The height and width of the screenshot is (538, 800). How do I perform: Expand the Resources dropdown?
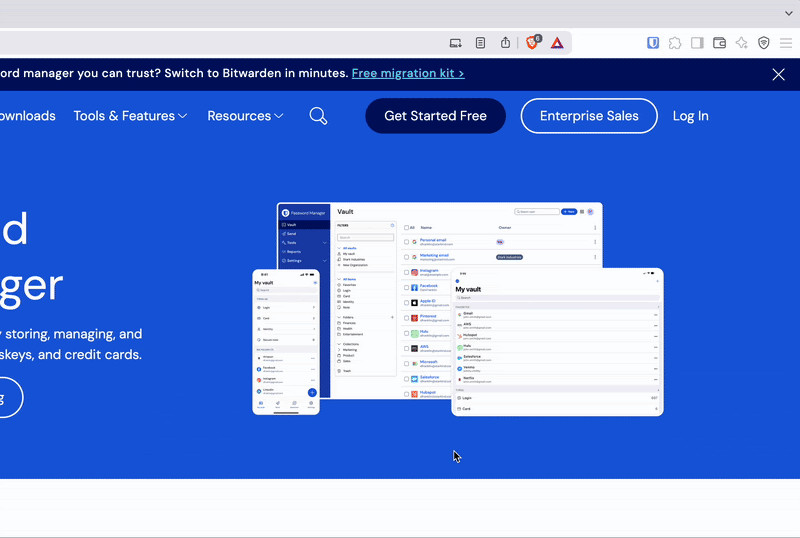pyautogui.click(x=245, y=116)
